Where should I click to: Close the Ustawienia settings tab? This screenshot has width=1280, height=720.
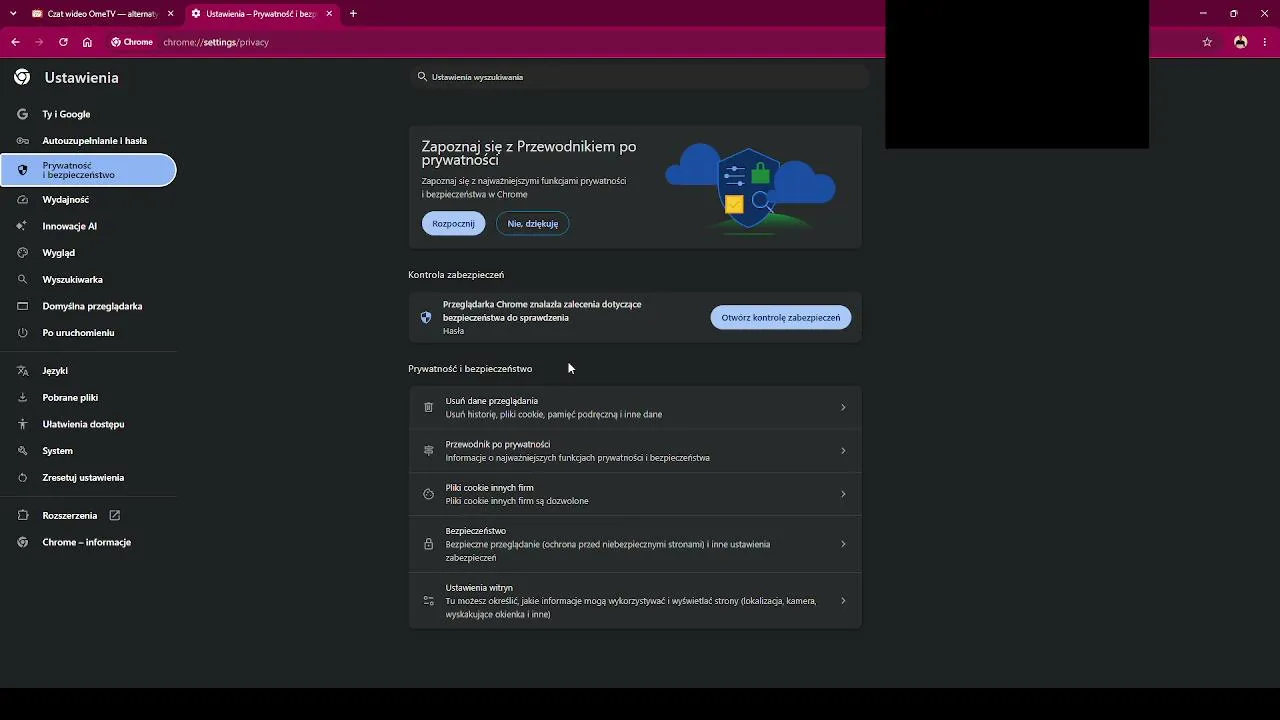point(329,14)
